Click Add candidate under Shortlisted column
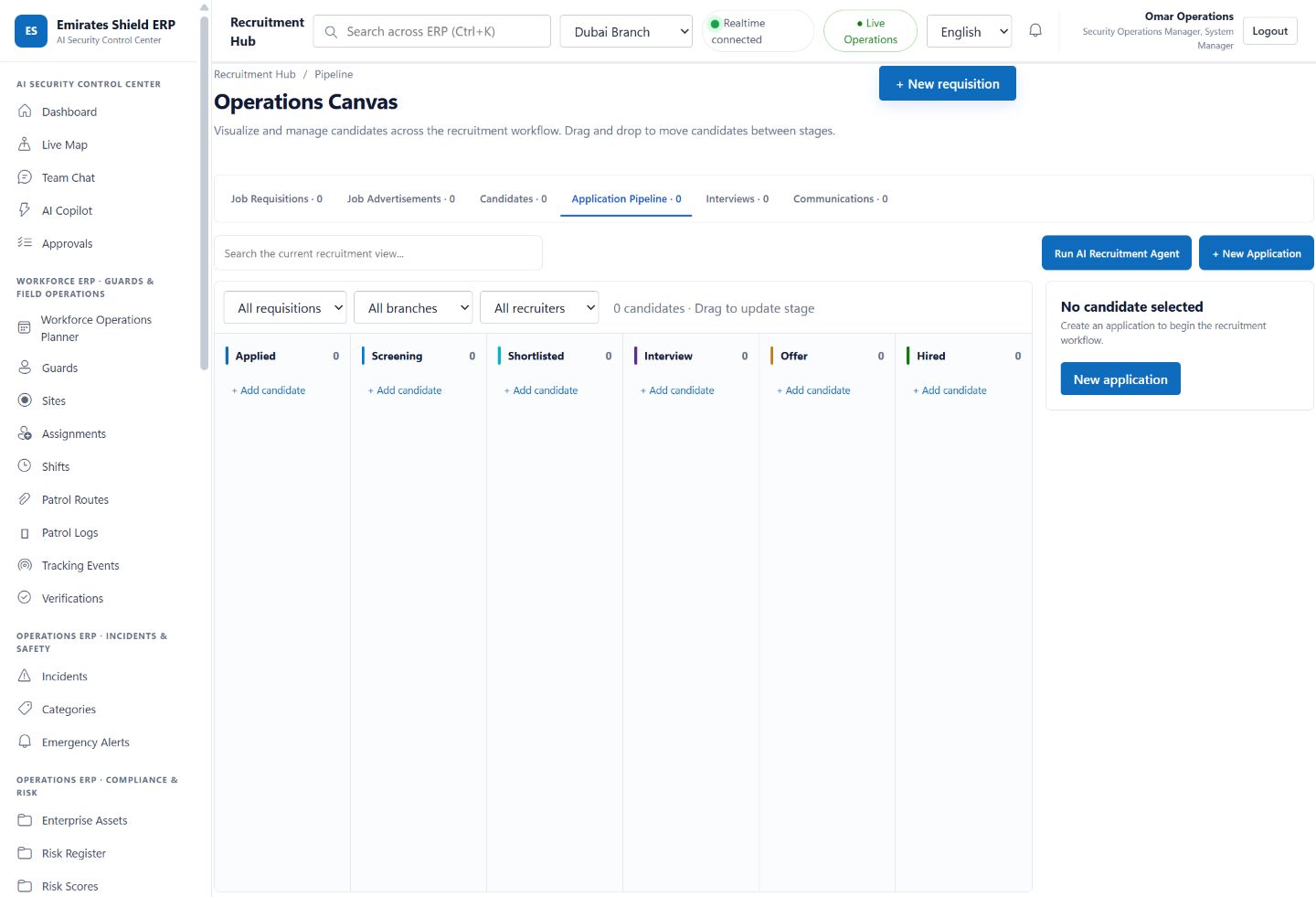This screenshot has width=1316, height=897. coord(541,390)
